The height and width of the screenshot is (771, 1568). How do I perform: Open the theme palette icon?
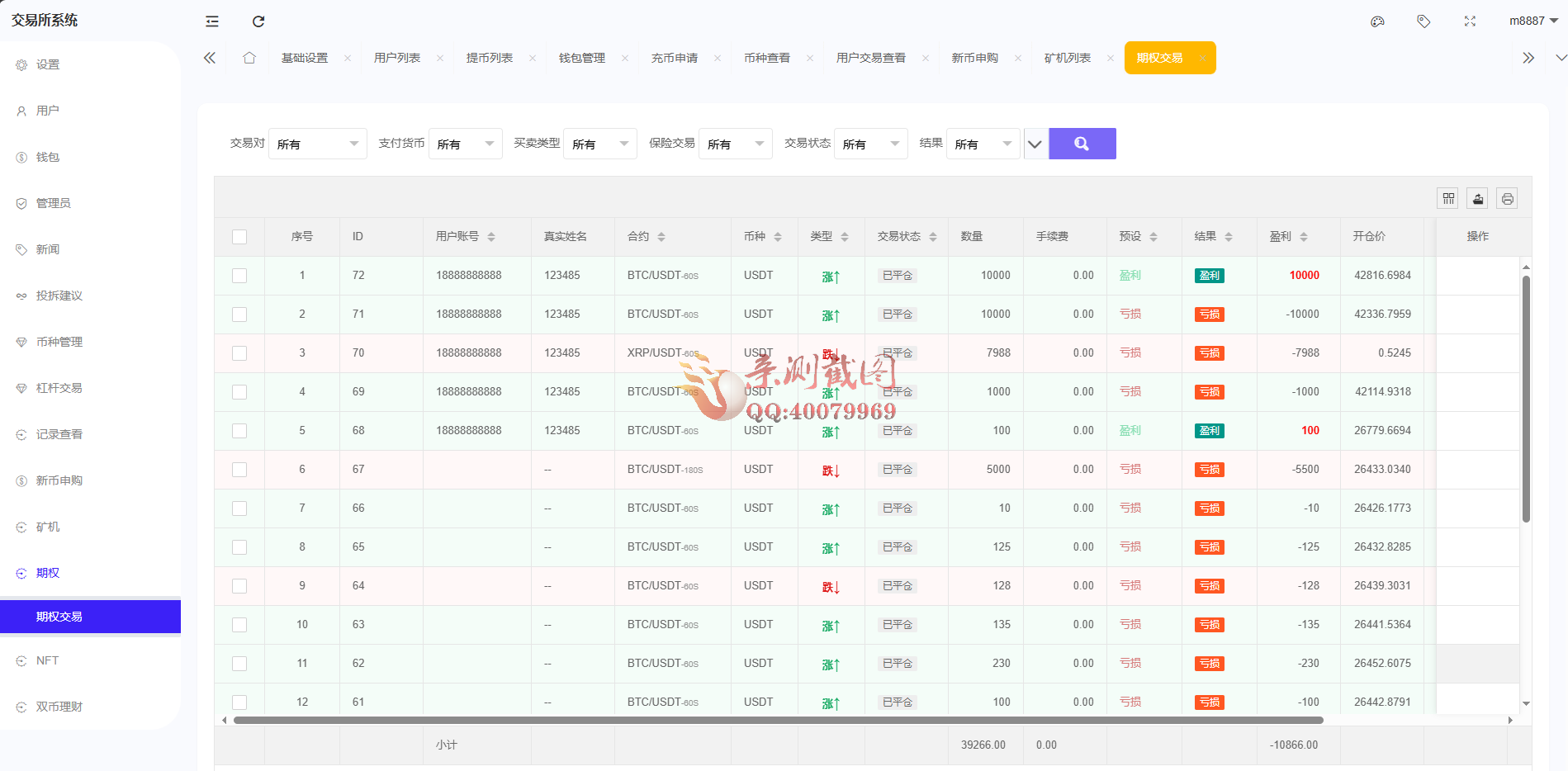coord(1377,21)
